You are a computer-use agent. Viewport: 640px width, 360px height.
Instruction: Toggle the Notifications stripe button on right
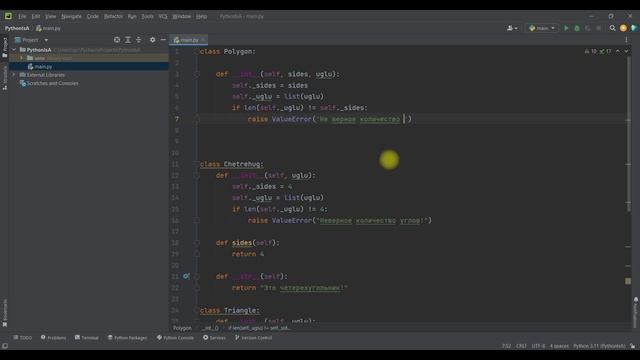636,313
